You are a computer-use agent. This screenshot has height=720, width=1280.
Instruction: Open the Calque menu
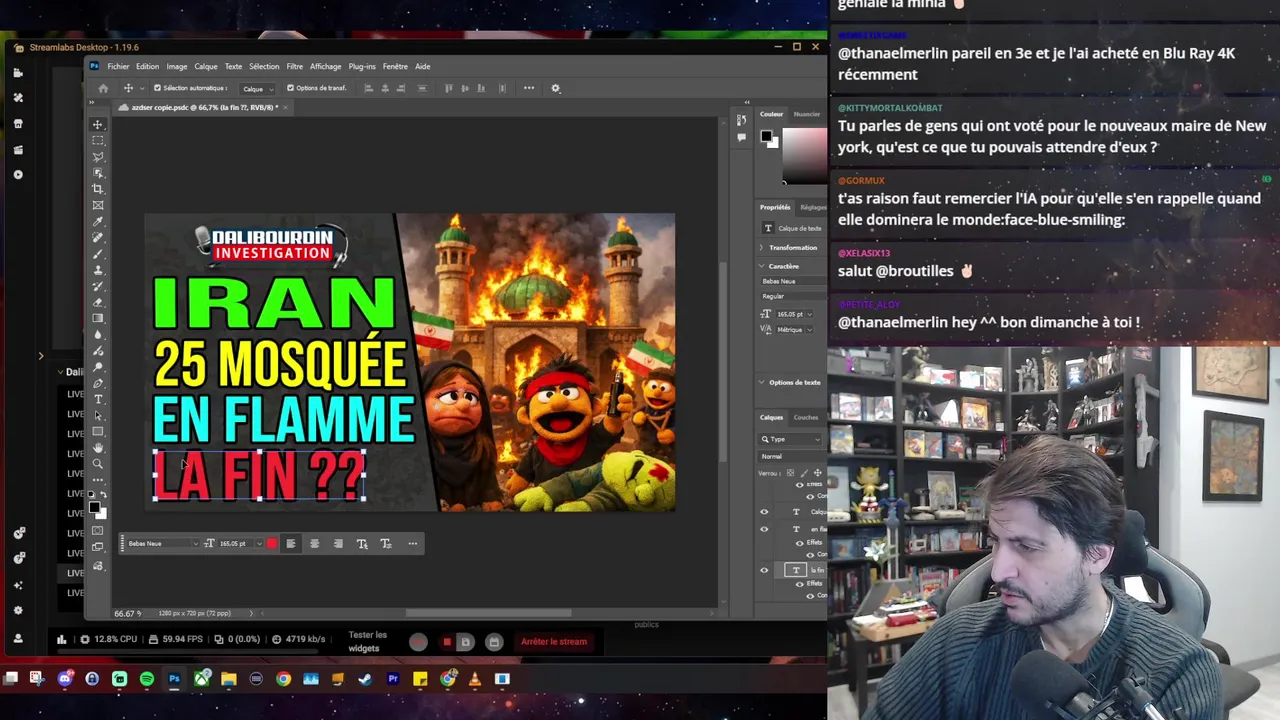206,66
